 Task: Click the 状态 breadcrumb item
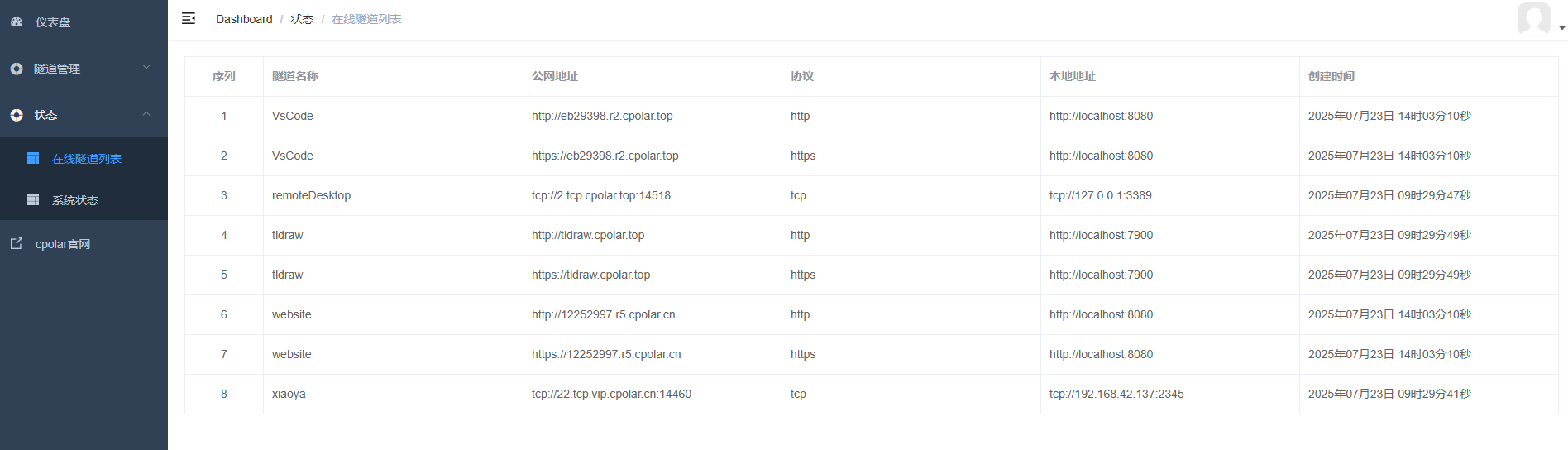(302, 19)
